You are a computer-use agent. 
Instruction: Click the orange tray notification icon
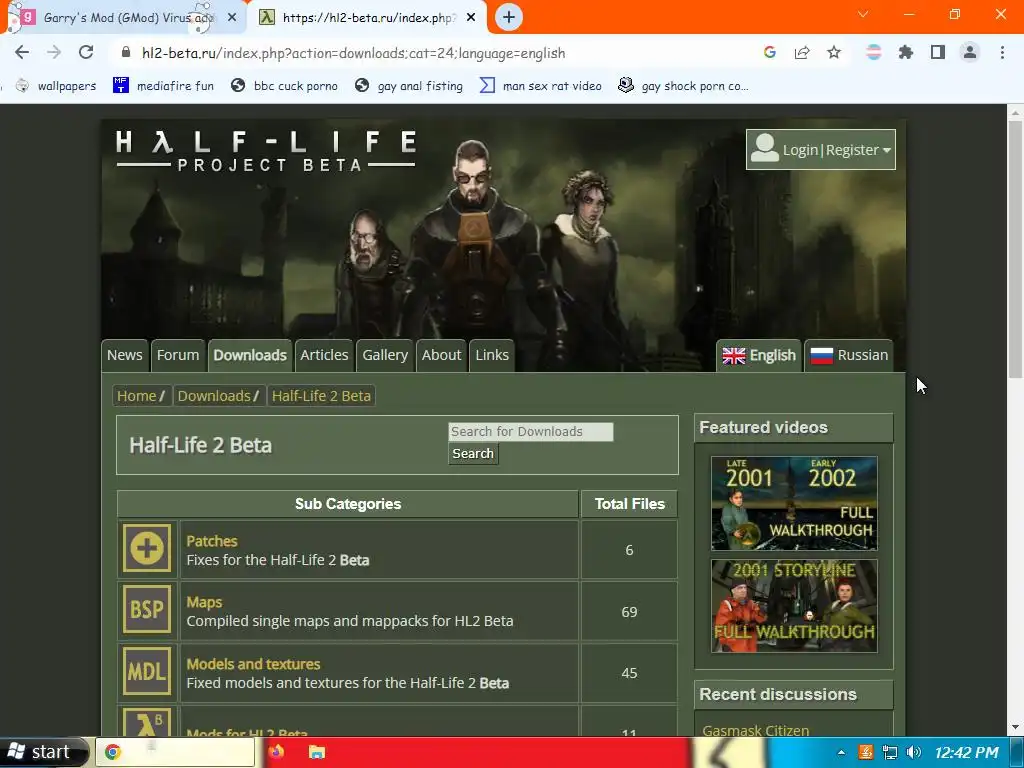(x=865, y=752)
